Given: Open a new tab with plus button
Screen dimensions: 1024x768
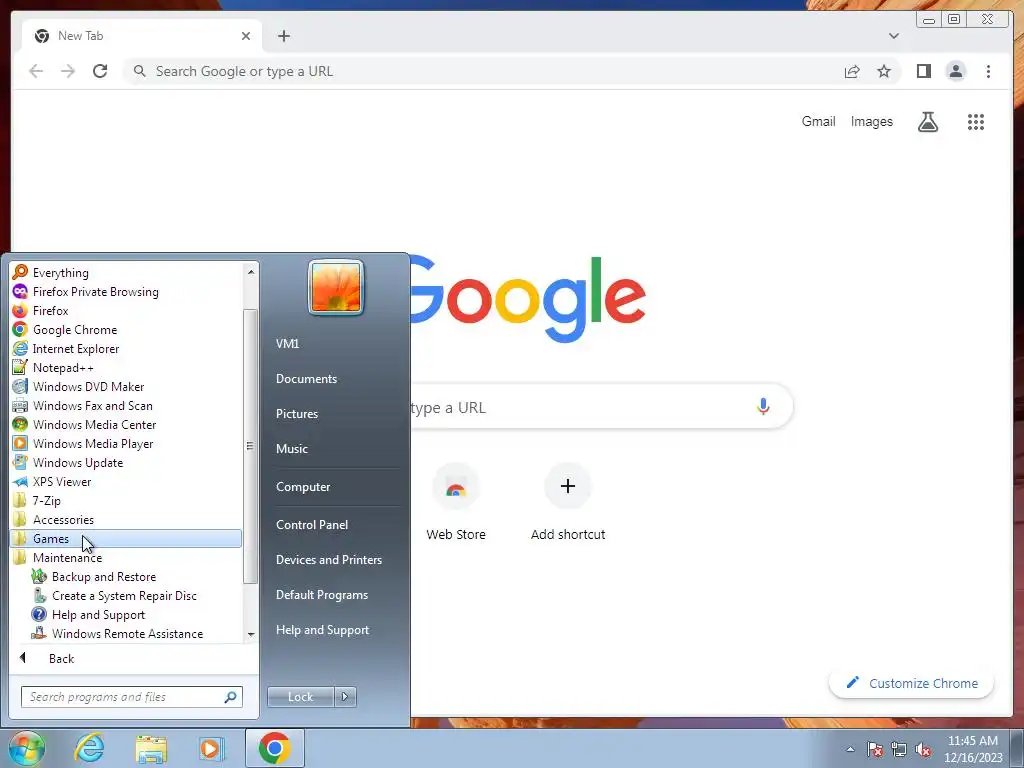Looking at the screenshot, I should click(283, 36).
